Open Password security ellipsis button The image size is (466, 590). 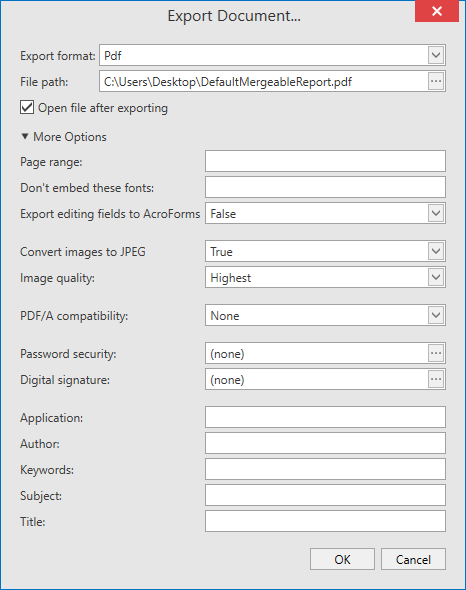coord(436,353)
